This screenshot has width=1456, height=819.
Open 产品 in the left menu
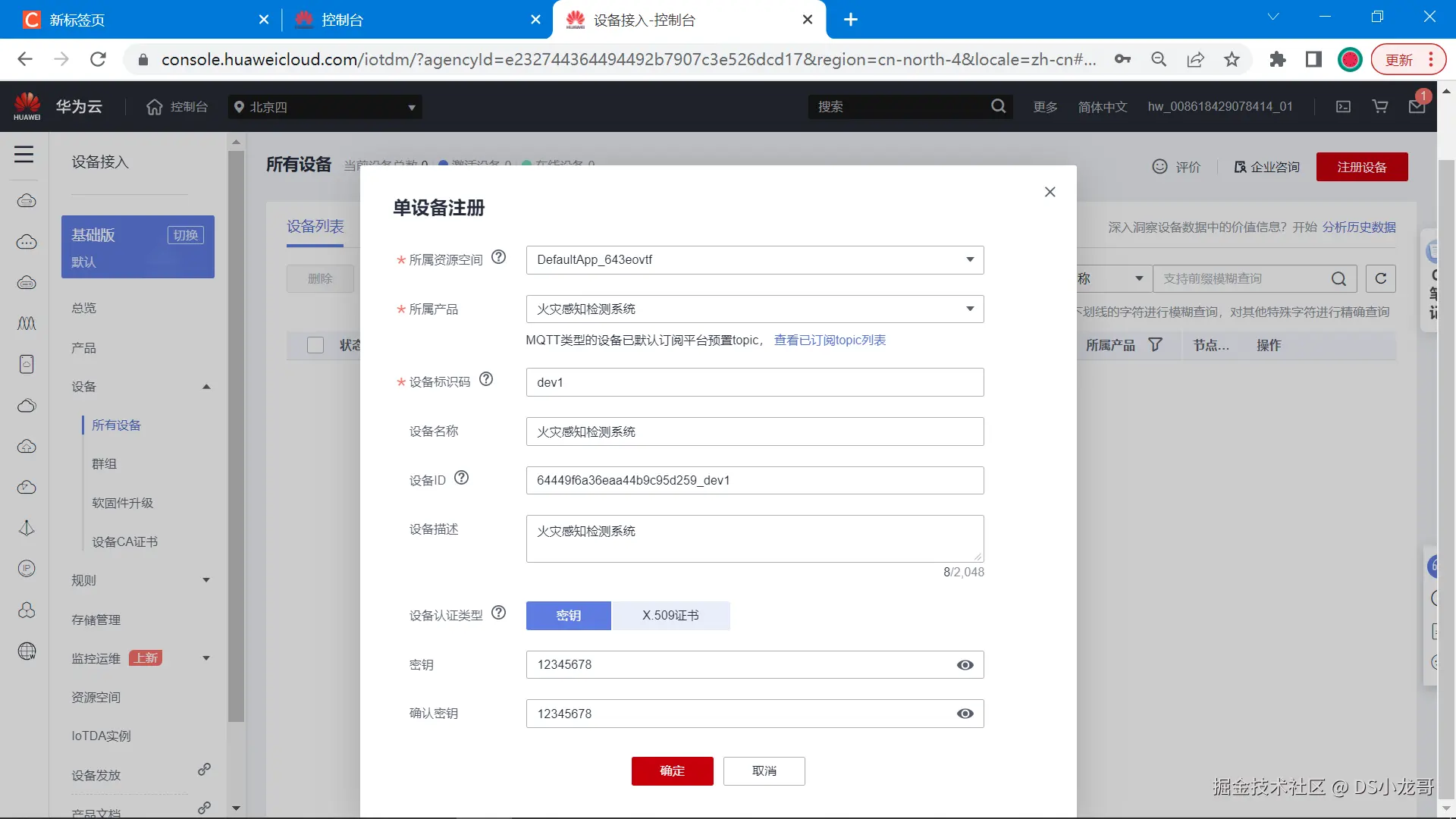tap(83, 348)
